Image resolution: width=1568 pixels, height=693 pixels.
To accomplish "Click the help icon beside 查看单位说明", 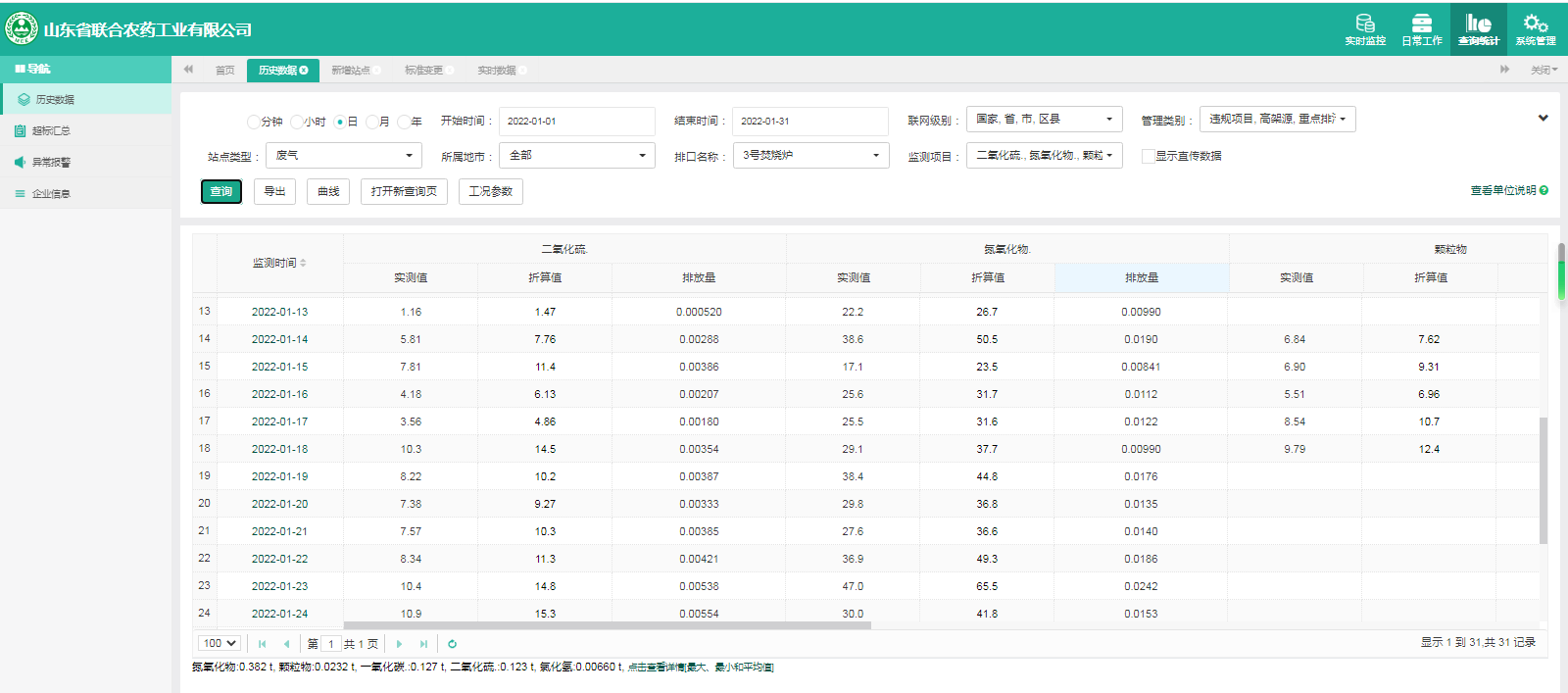I will (1543, 191).
